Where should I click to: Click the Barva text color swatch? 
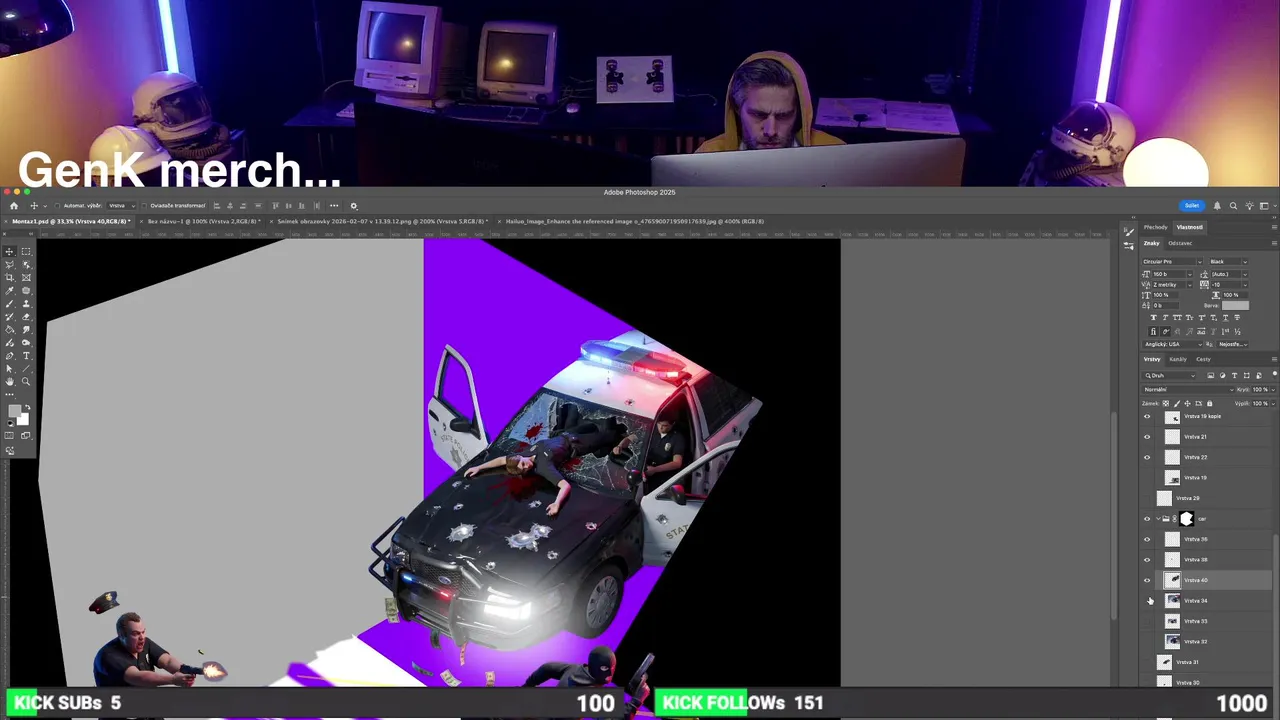pos(1235,305)
